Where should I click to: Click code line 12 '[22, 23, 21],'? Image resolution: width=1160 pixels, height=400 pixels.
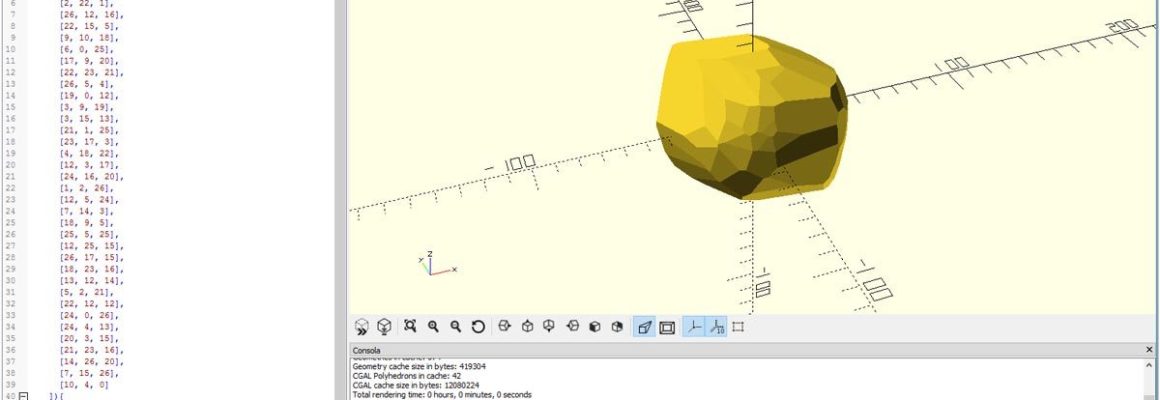pos(91,72)
